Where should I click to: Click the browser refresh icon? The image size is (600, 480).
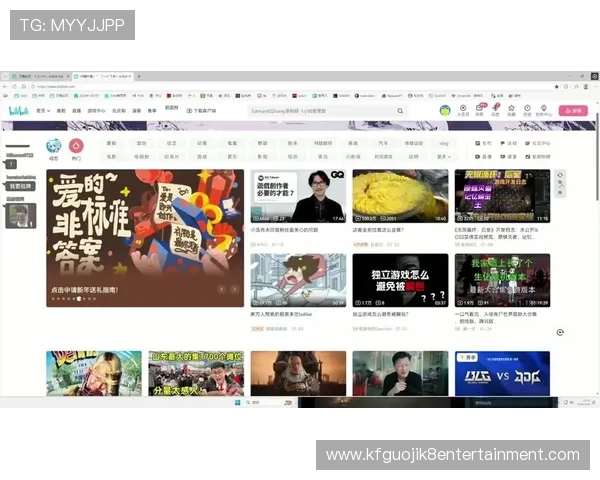click(14, 87)
